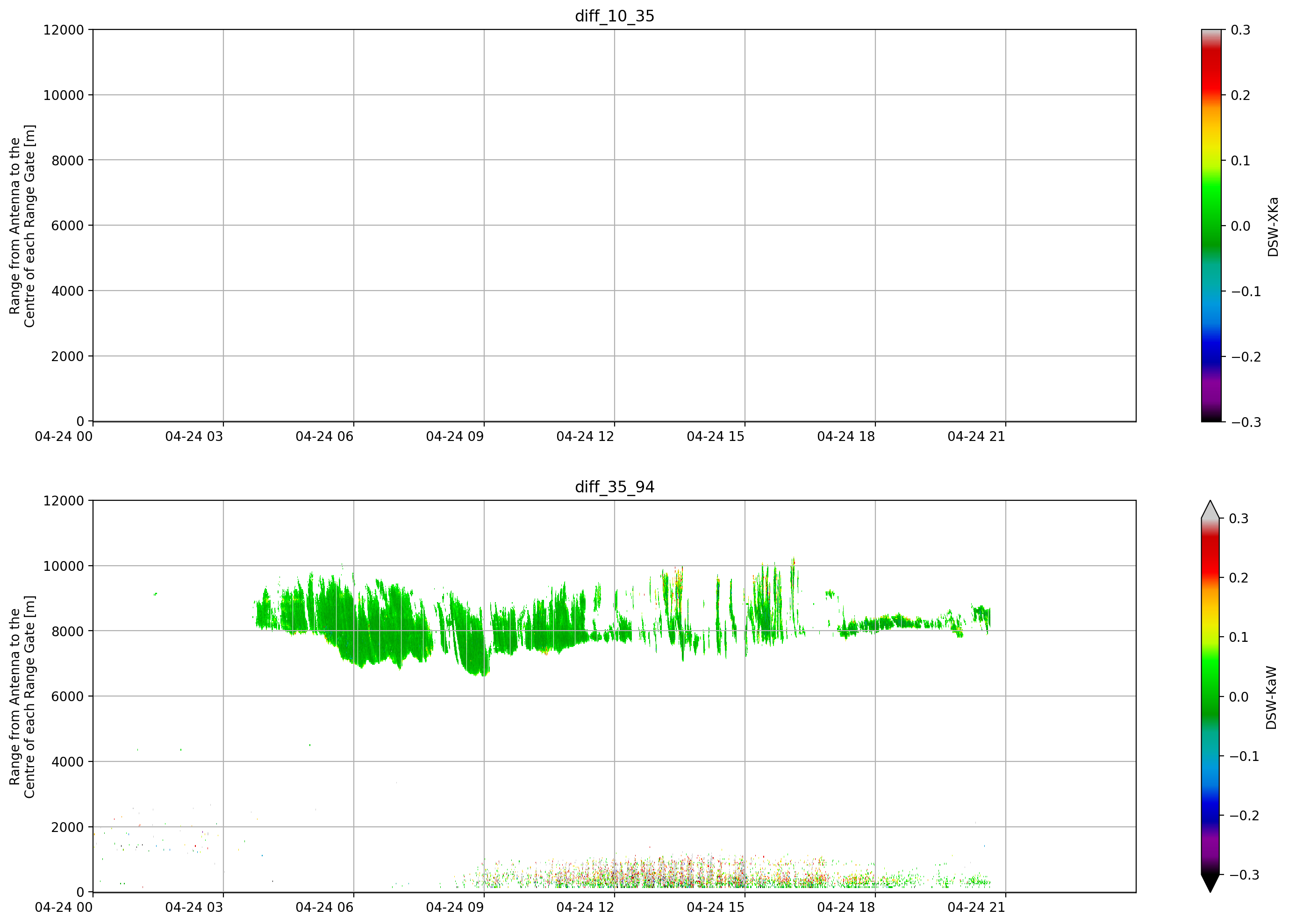Click the empty diff_10_35 plot area
Screen dimensions: 1289x924
pyautogui.click(x=615, y=226)
